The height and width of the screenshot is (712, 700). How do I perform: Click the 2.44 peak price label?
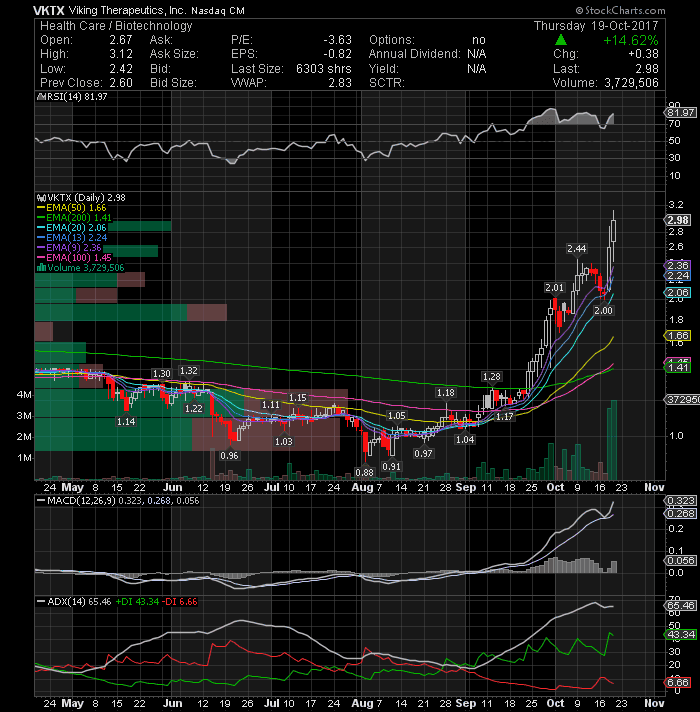577,249
